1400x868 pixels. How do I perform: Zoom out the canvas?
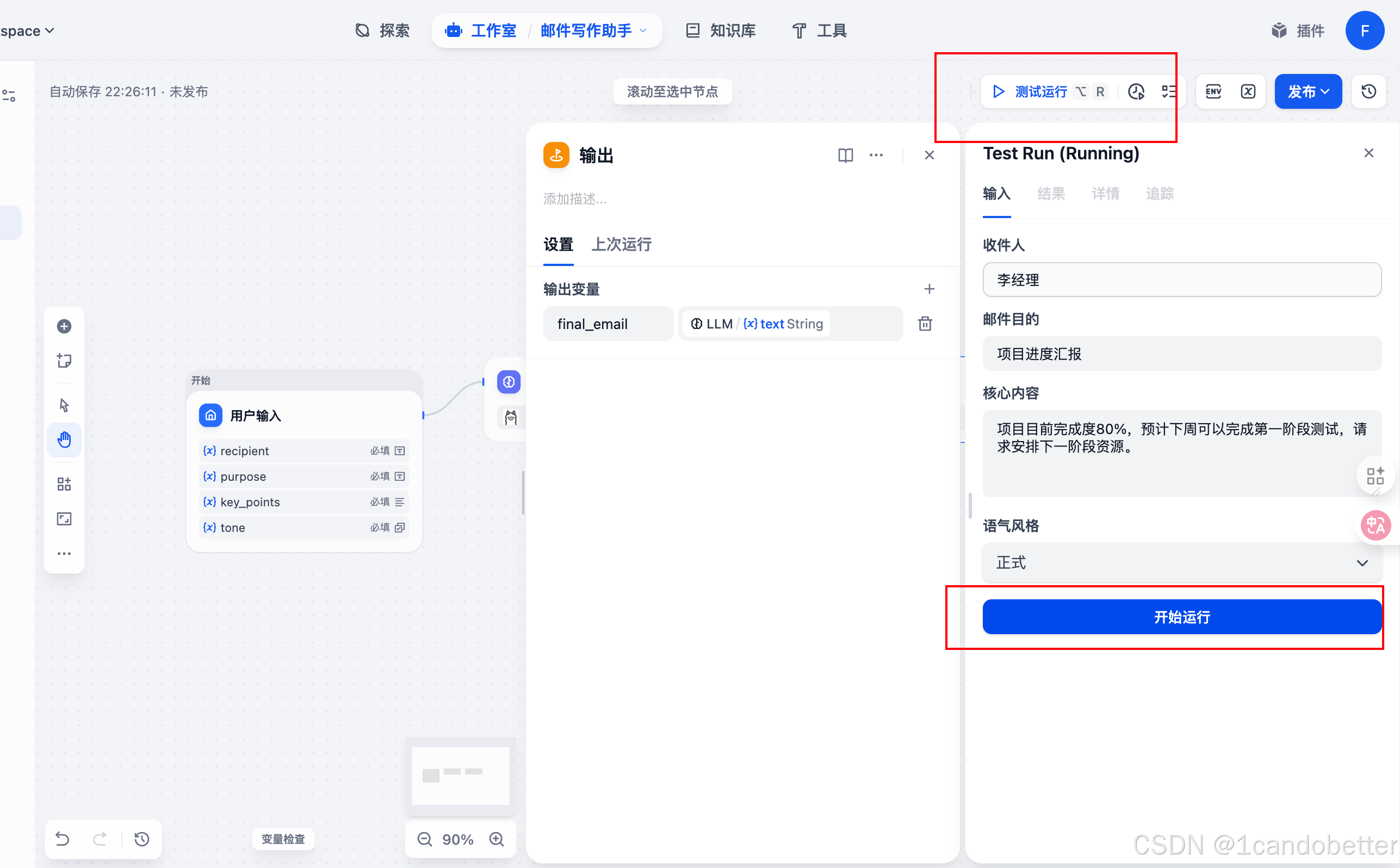[425, 839]
